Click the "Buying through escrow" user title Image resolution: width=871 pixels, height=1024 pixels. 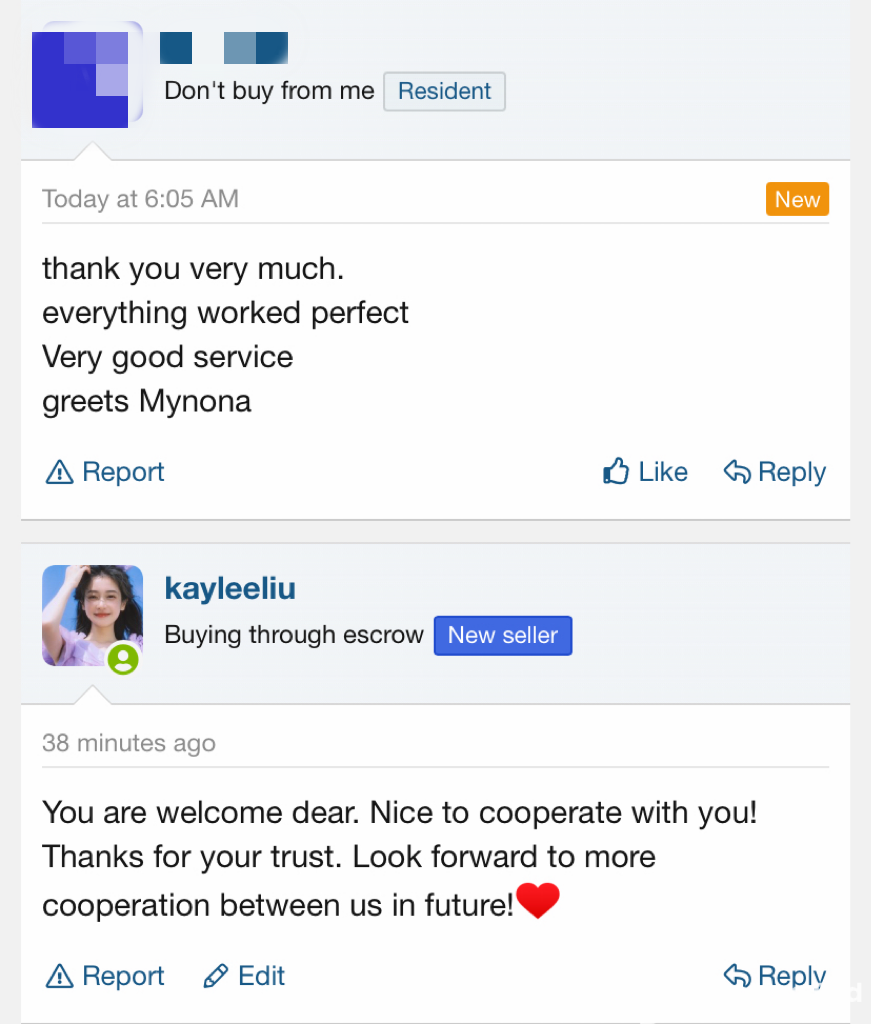coord(294,635)
